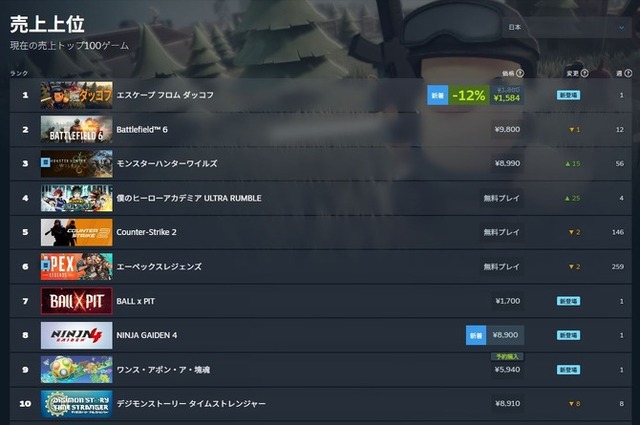The height and width of the screenshot is (425, 640).
Task: Click the ランク column header
Action: (19, 73)
